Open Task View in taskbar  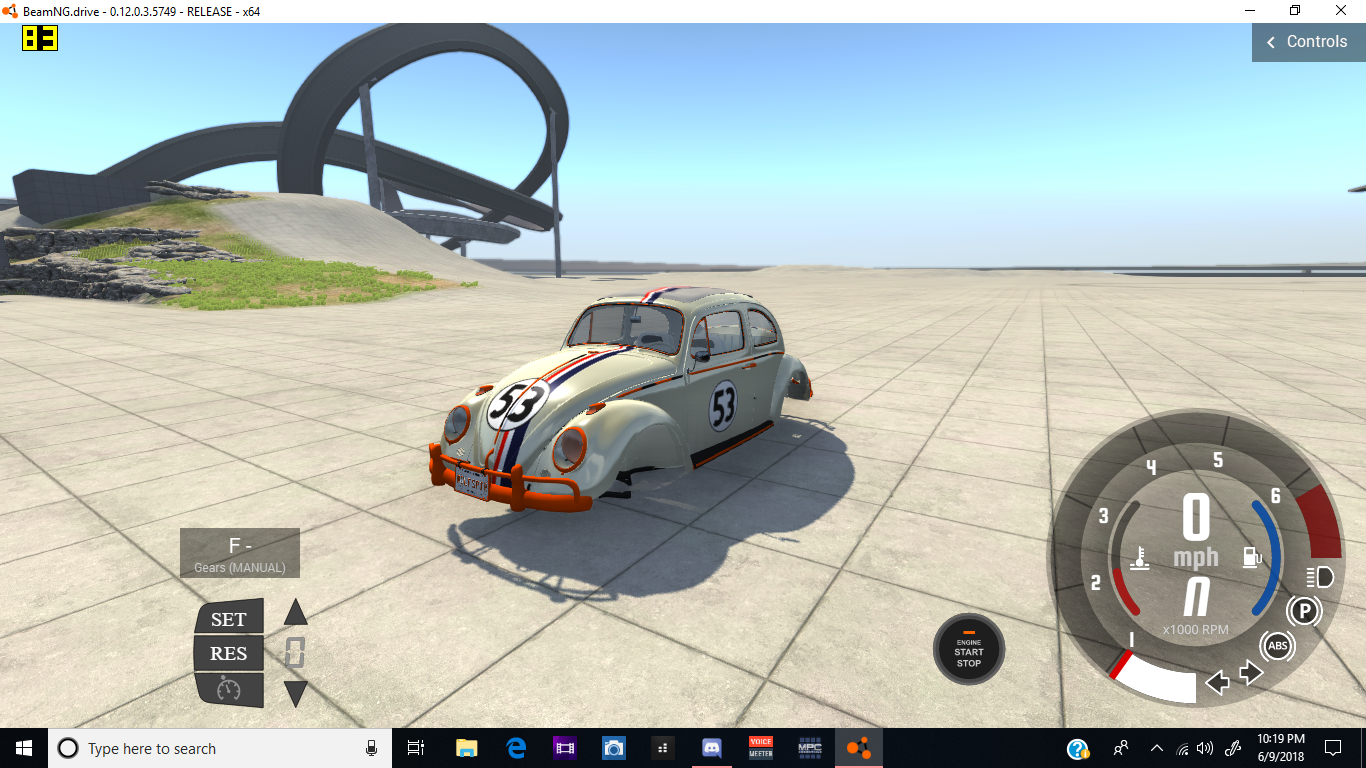pyautogui.click(x=416, y=748)
